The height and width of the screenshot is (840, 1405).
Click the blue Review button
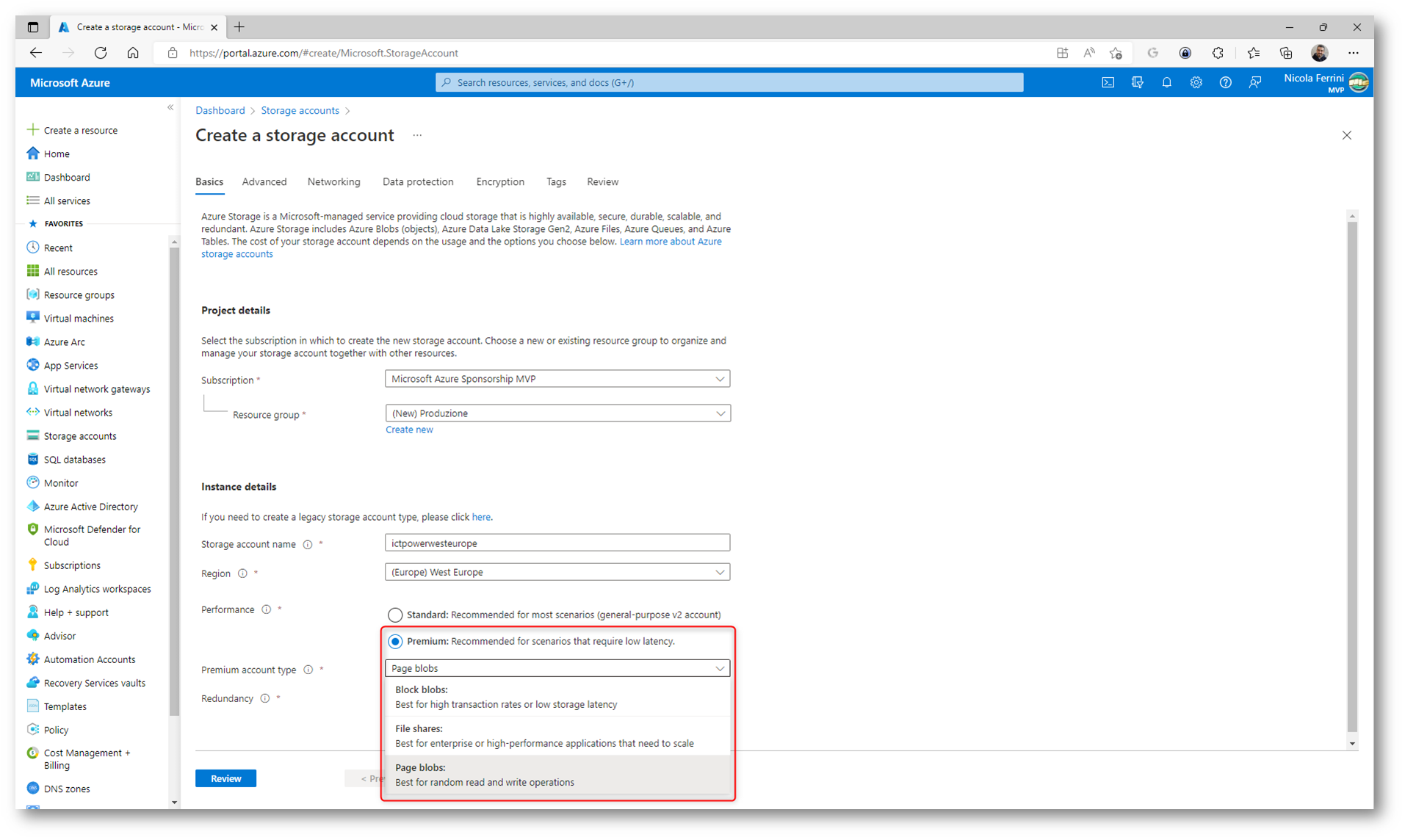pos(225,778)
